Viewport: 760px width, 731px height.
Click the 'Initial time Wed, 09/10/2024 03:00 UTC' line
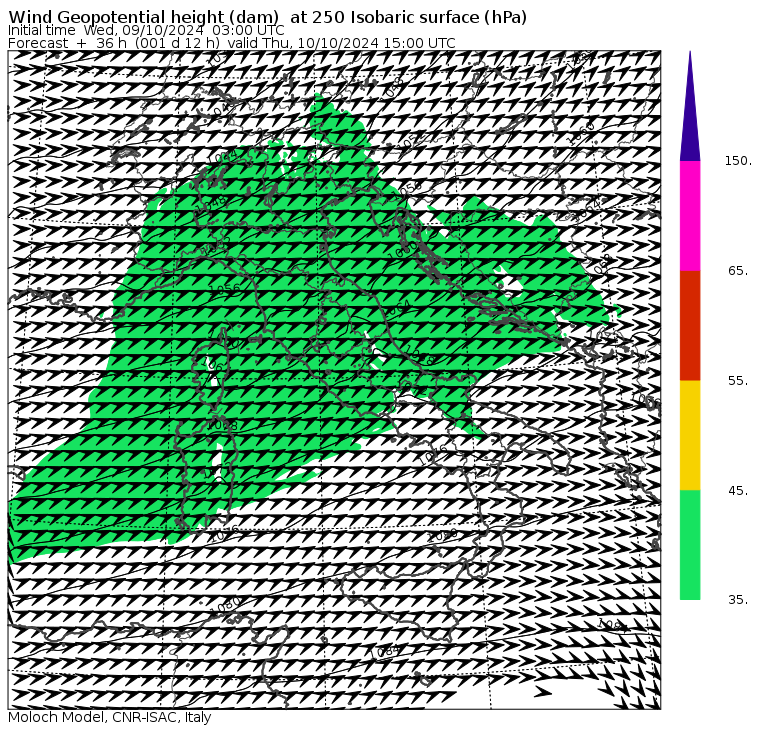pos(146,30)
